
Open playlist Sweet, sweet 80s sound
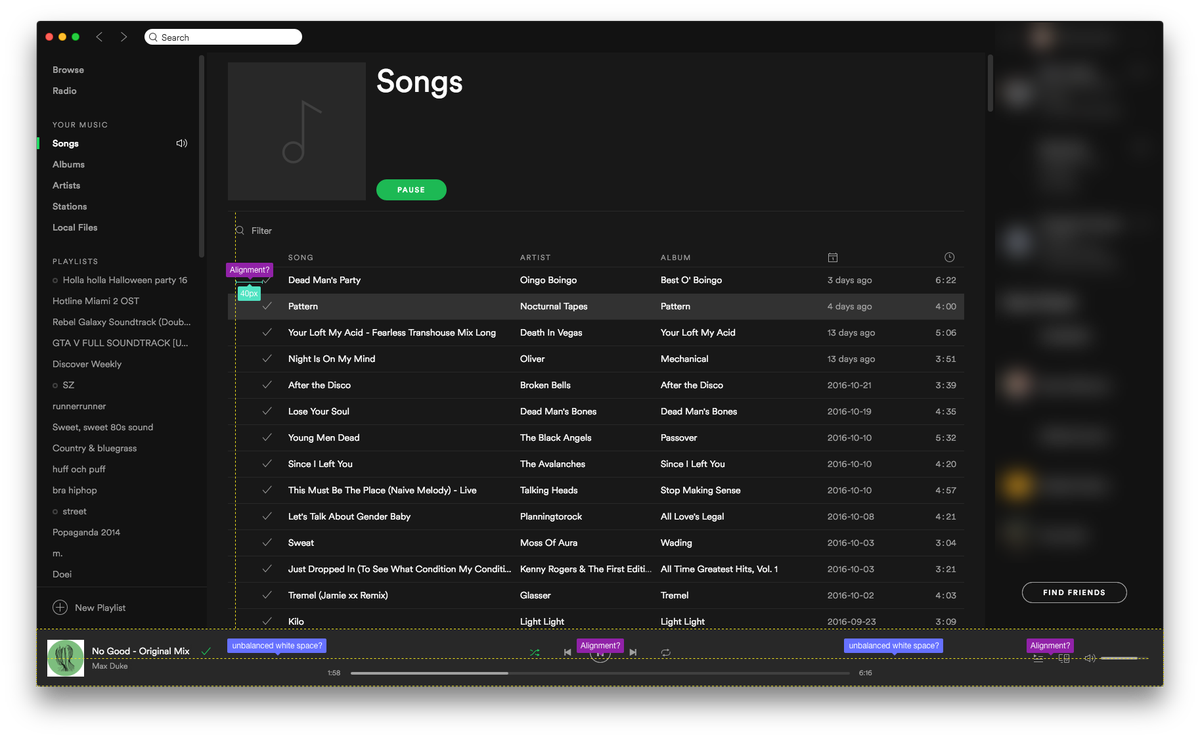pyautogui.click(x=103, y=427)
